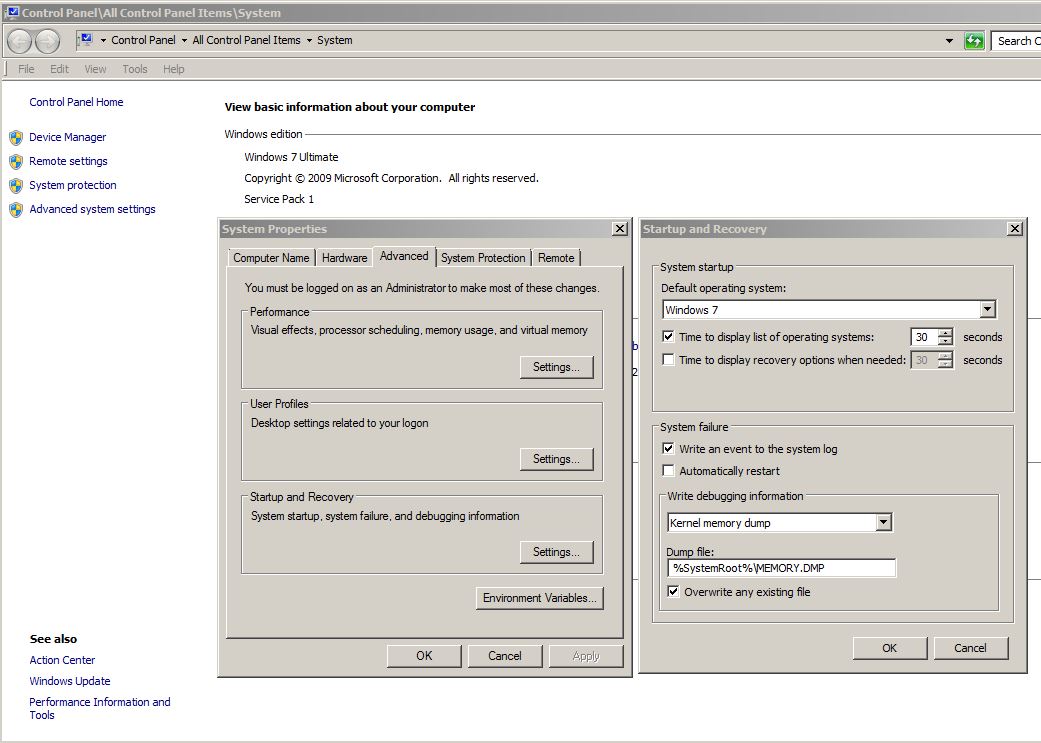The width and height of the screenshot is (1041, 743).
Task: Click the Apply button in System Properties
Action: coord(586,656)
